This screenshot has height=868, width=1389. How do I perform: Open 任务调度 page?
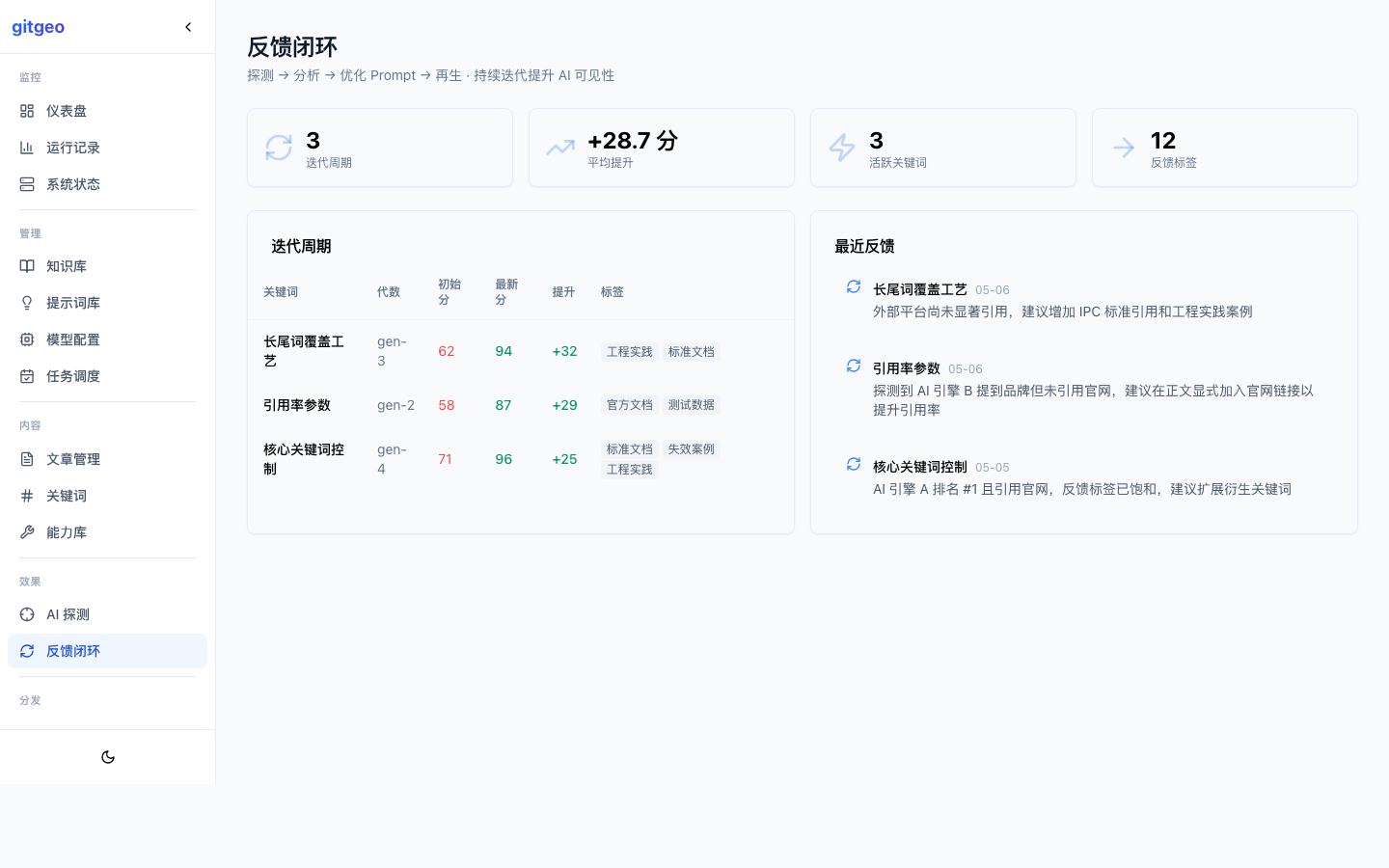(x=107, y=376)
